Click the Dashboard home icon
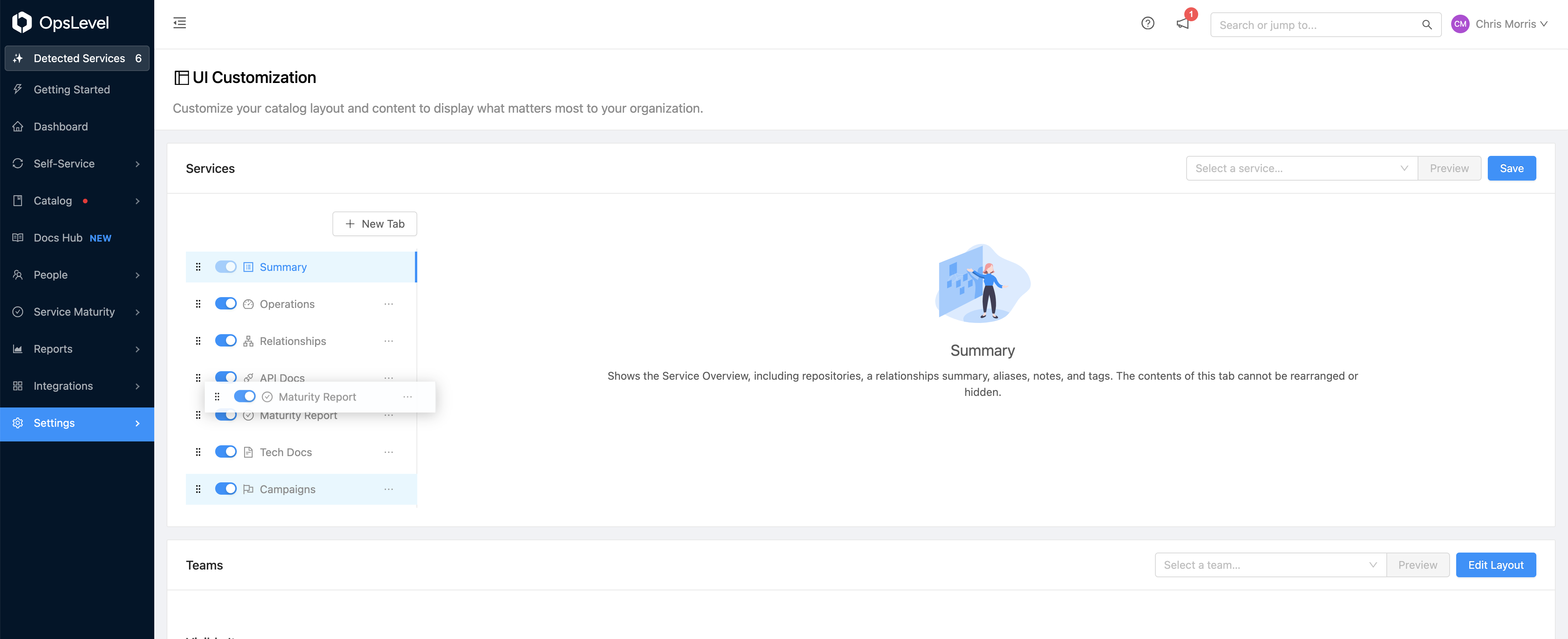 [18, 126]
